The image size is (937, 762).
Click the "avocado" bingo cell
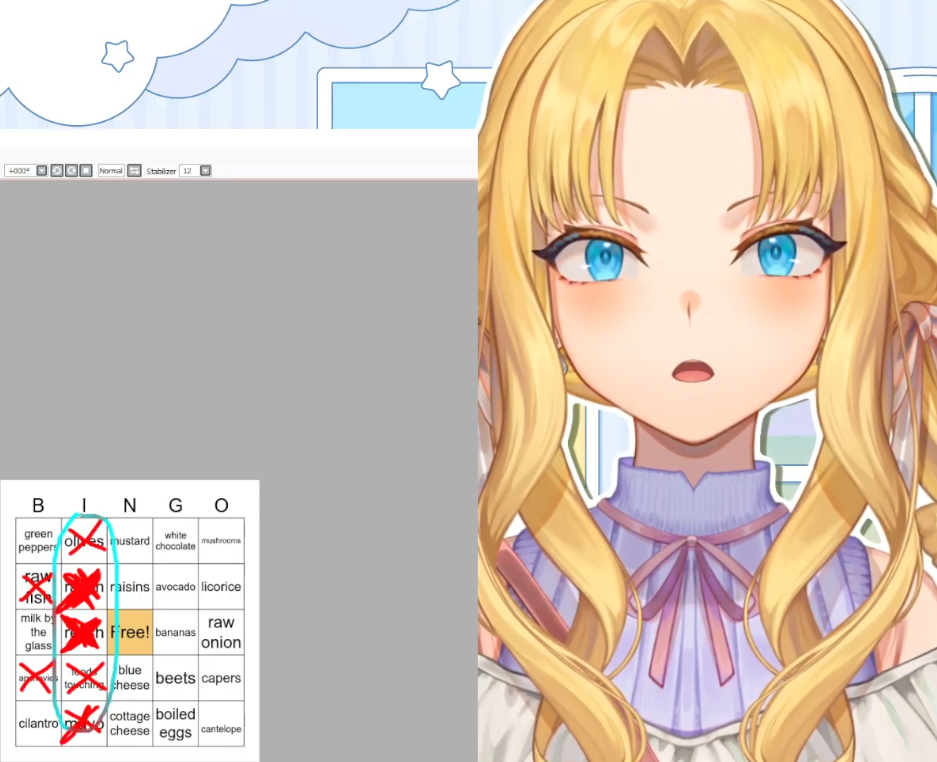[x=176, y=586]
